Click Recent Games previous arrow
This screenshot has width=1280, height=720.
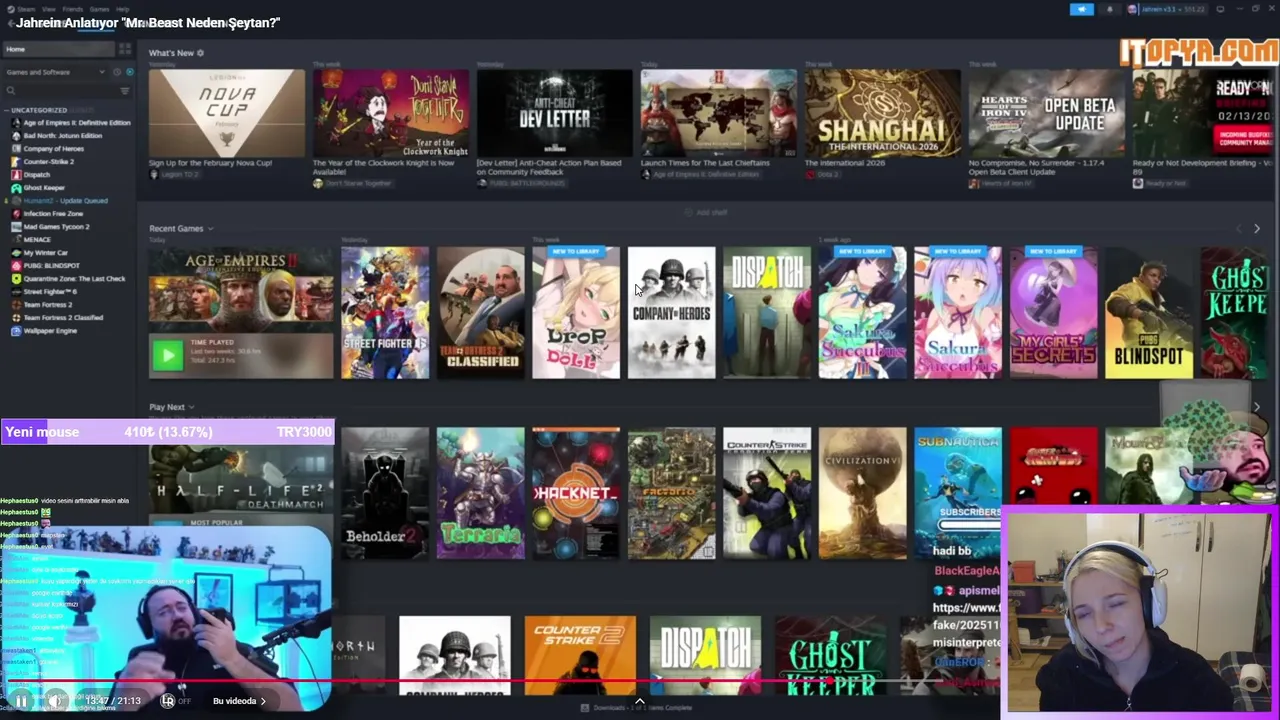click(1238, 229)
